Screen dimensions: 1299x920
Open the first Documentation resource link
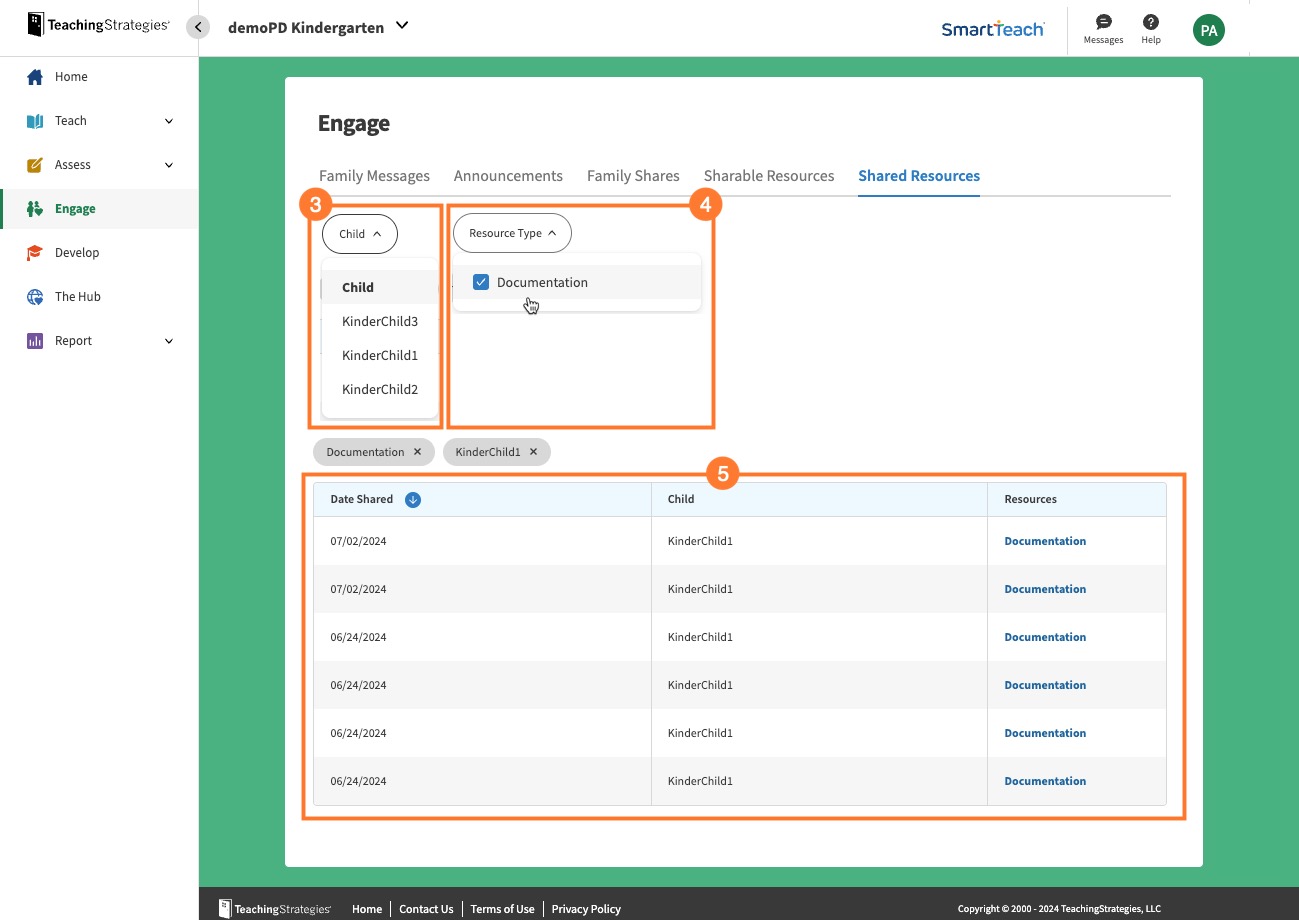(x=1044, y=540)
